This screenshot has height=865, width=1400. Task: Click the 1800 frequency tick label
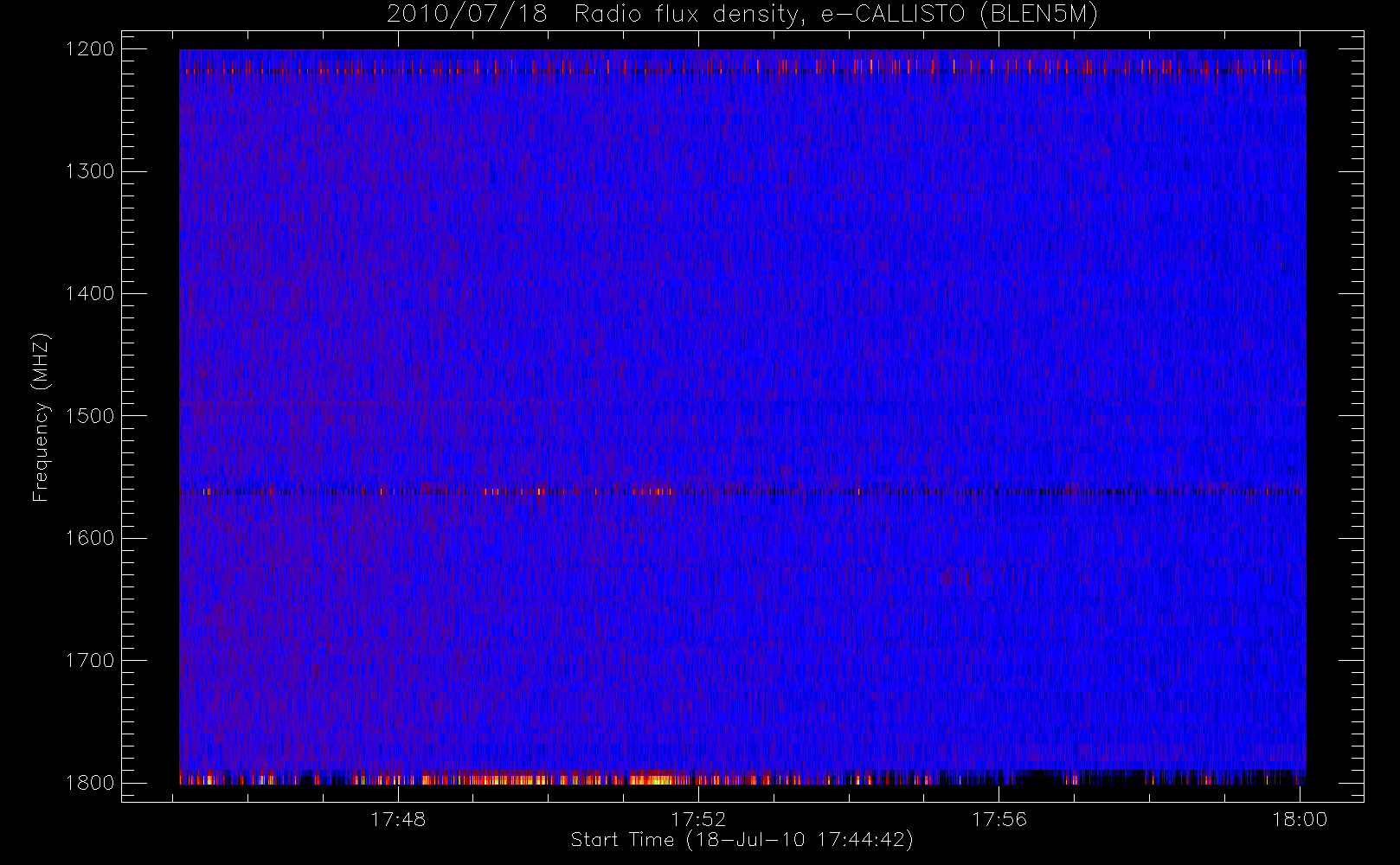click(x=90, y=783)
